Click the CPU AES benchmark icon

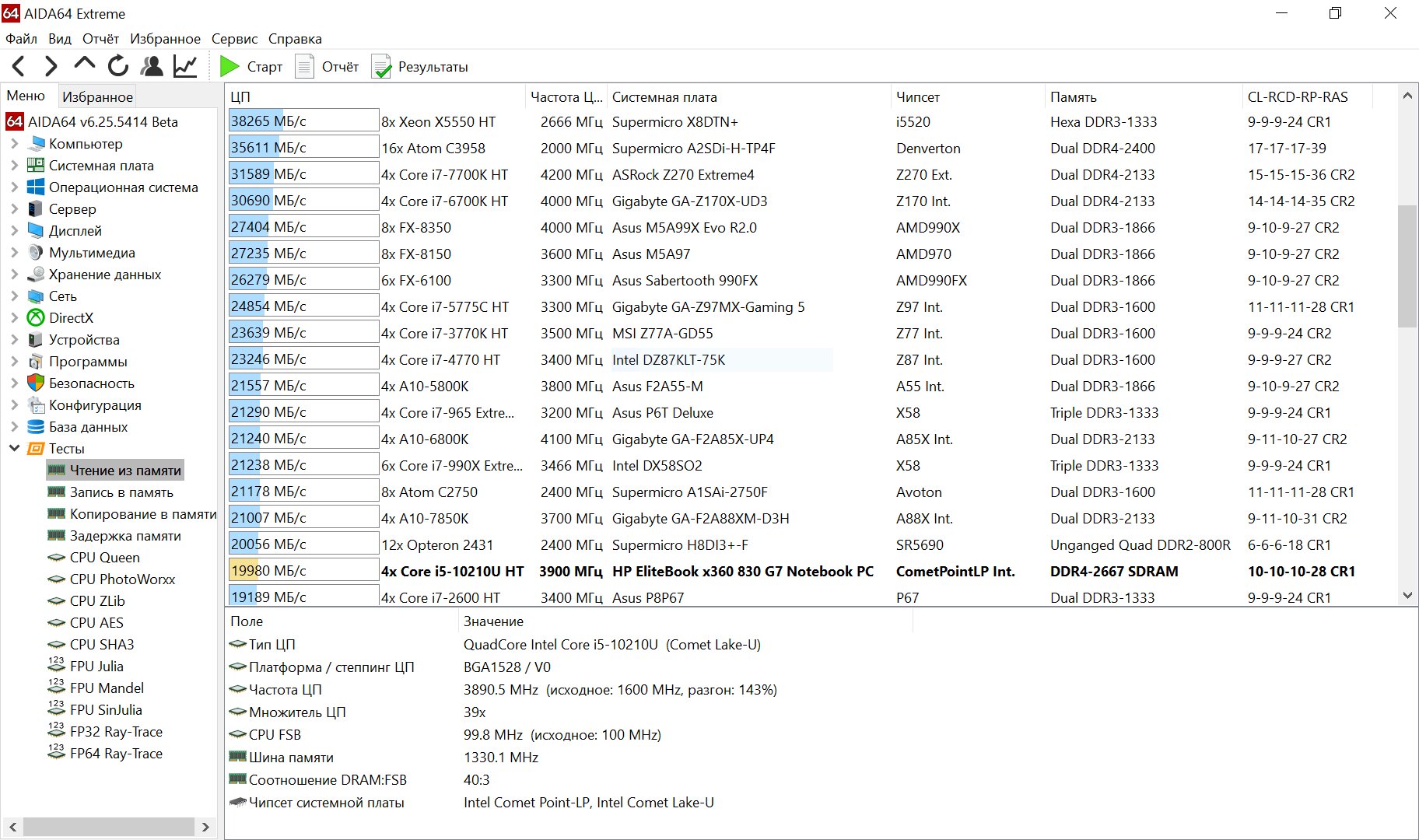tap(56, 623)
